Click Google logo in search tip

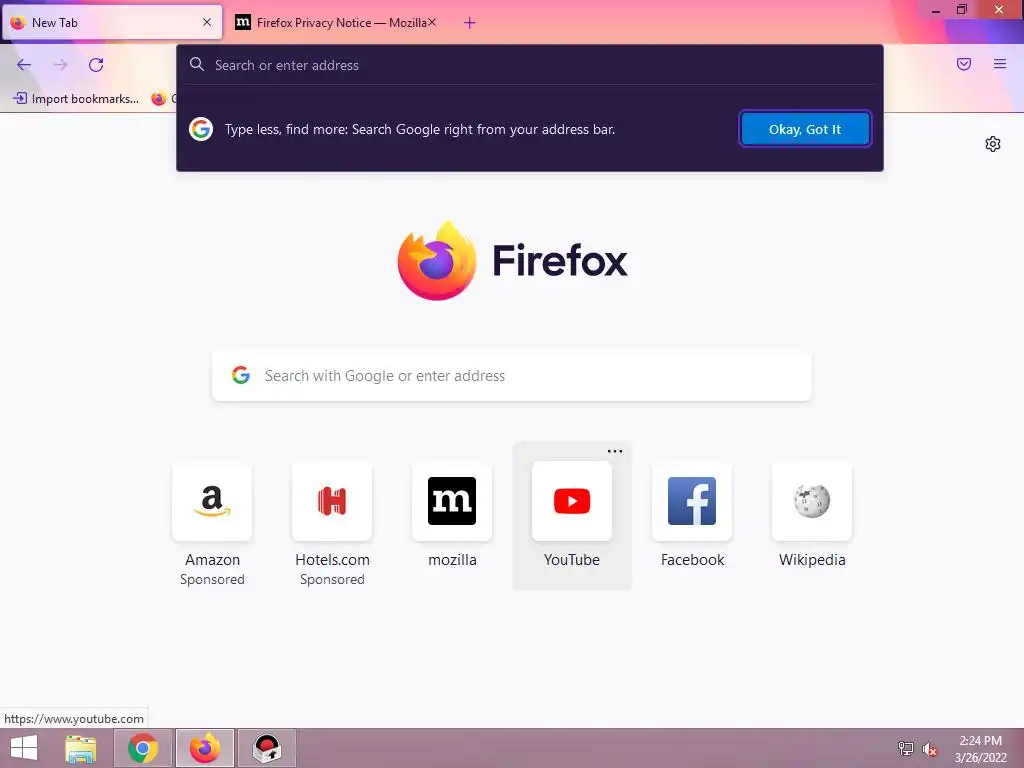coord(201,129)
